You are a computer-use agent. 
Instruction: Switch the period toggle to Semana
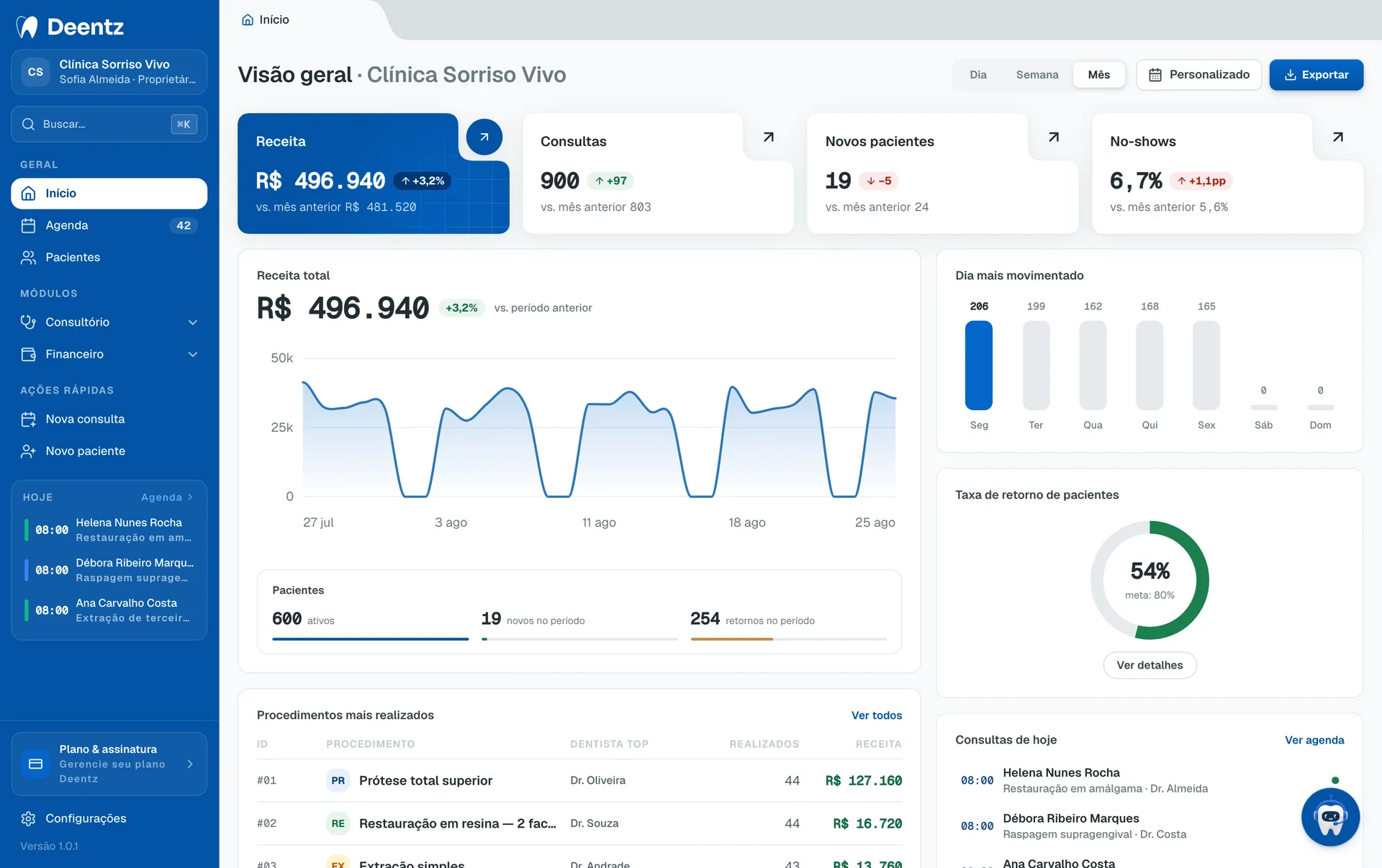[x=1037, y=75]
